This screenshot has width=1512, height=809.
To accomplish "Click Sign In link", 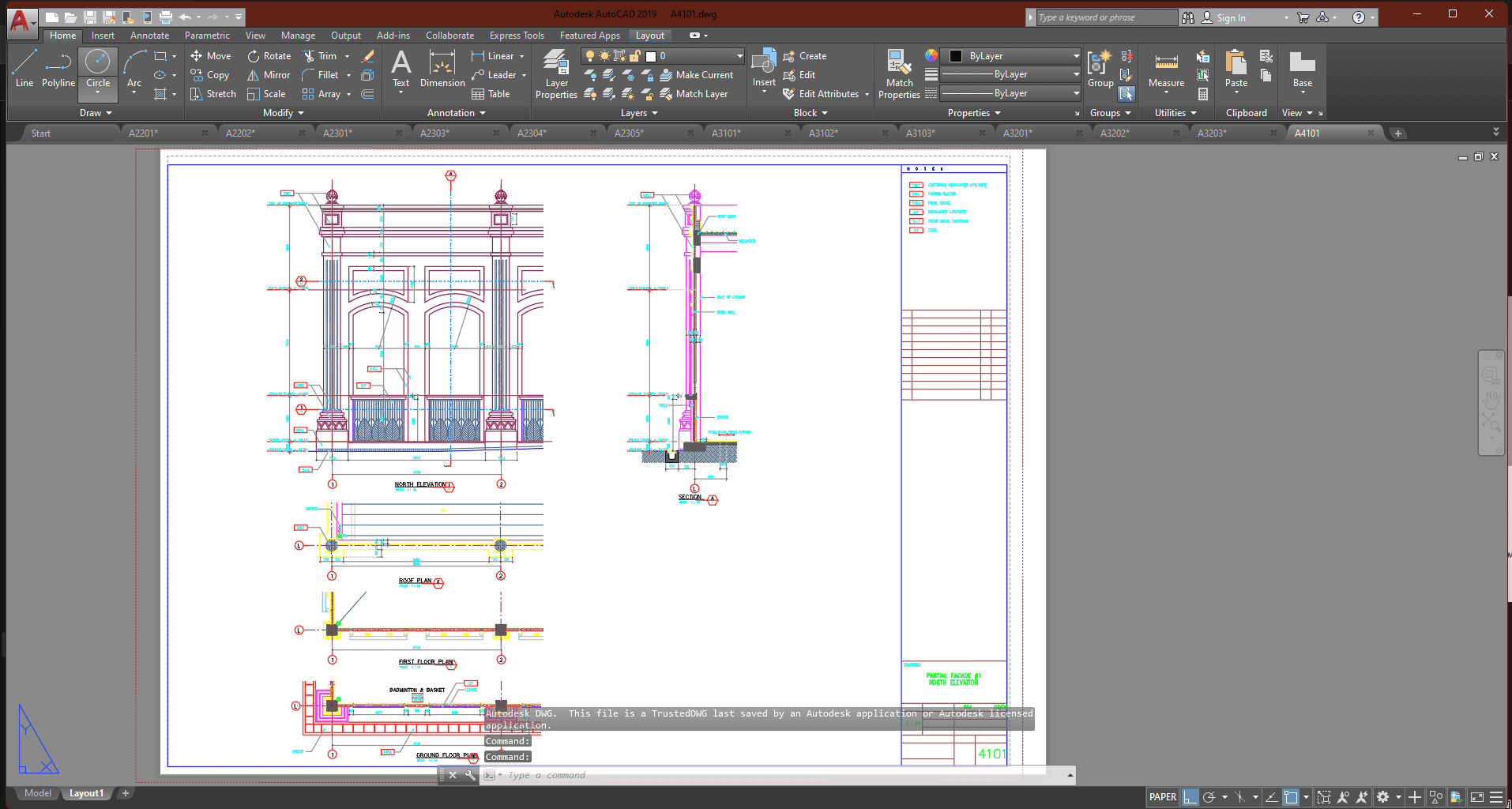I will point(1230,17).
